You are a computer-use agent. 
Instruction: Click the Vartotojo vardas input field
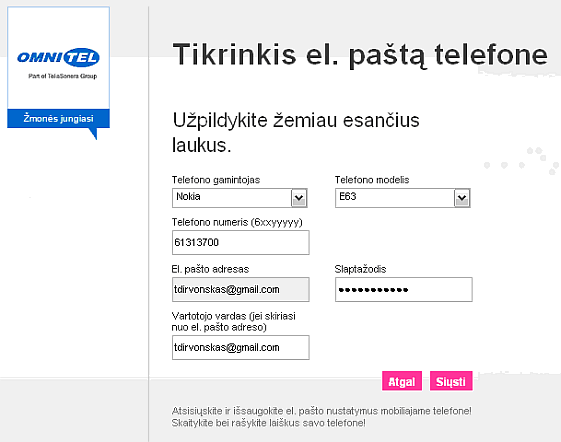pos(240,348)
